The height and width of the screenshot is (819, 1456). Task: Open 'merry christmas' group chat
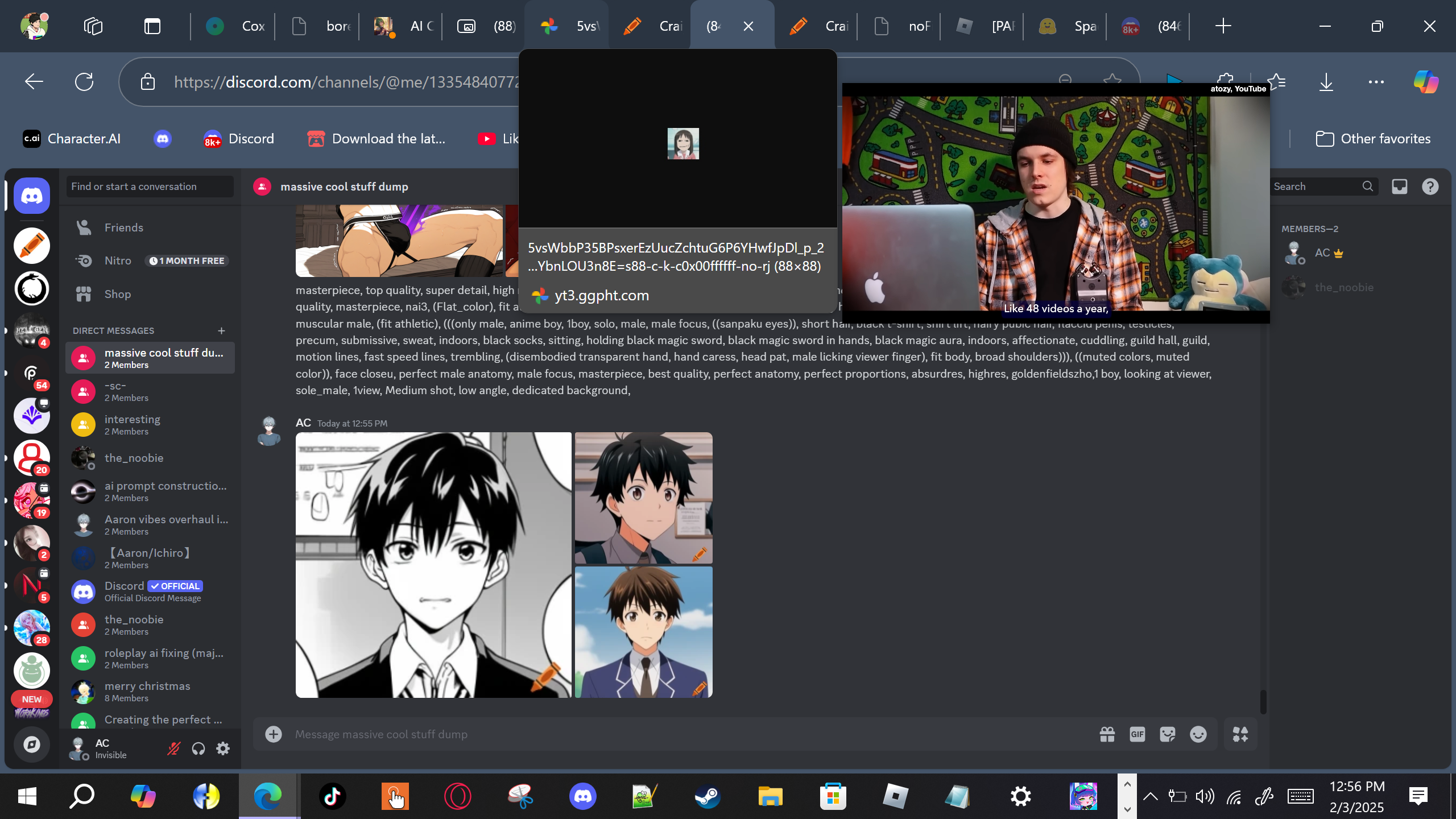tap(150, 692)
